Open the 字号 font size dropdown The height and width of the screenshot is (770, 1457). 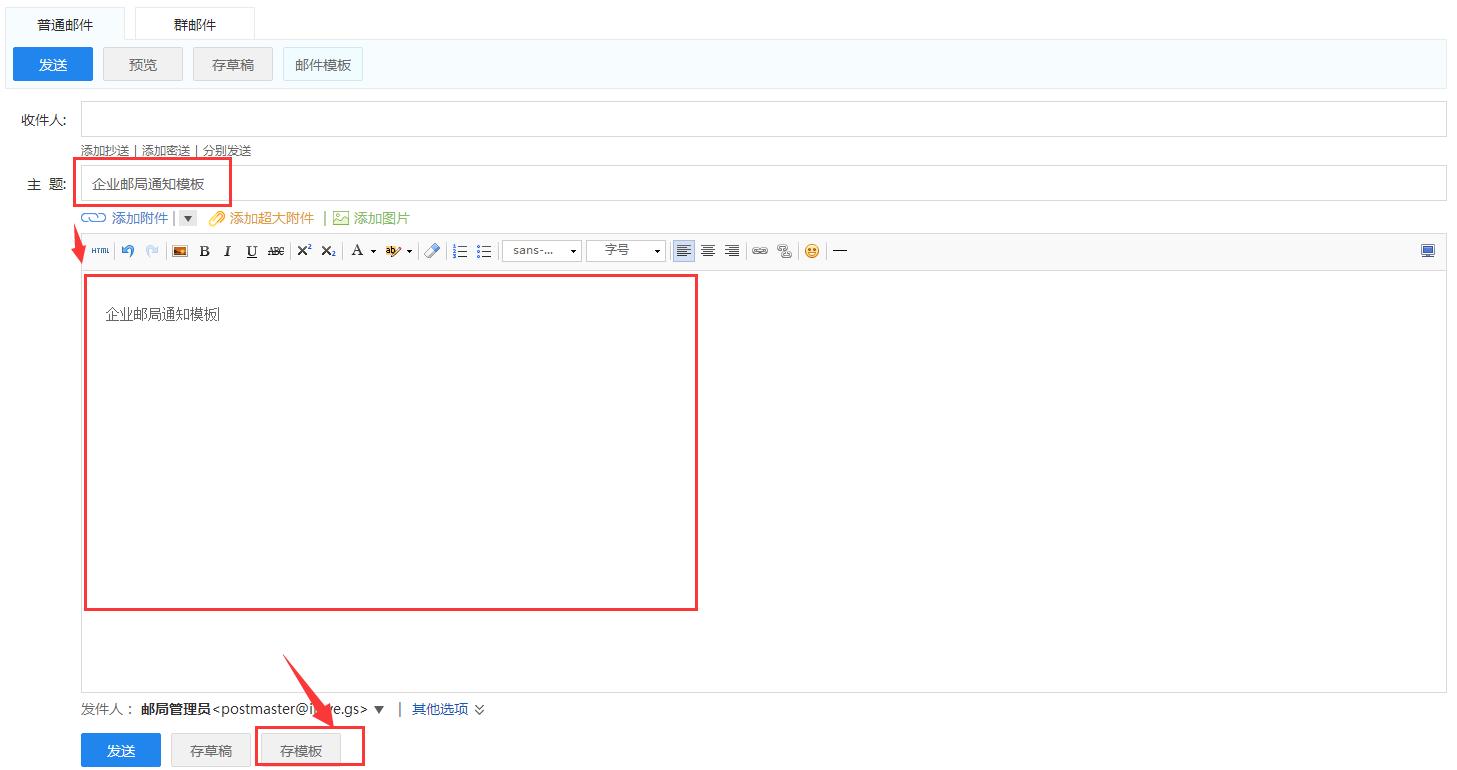coord(626,251)
